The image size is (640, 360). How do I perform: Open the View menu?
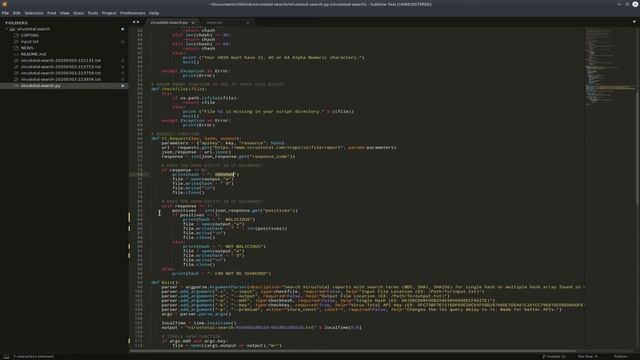click(x=64, y=13)
